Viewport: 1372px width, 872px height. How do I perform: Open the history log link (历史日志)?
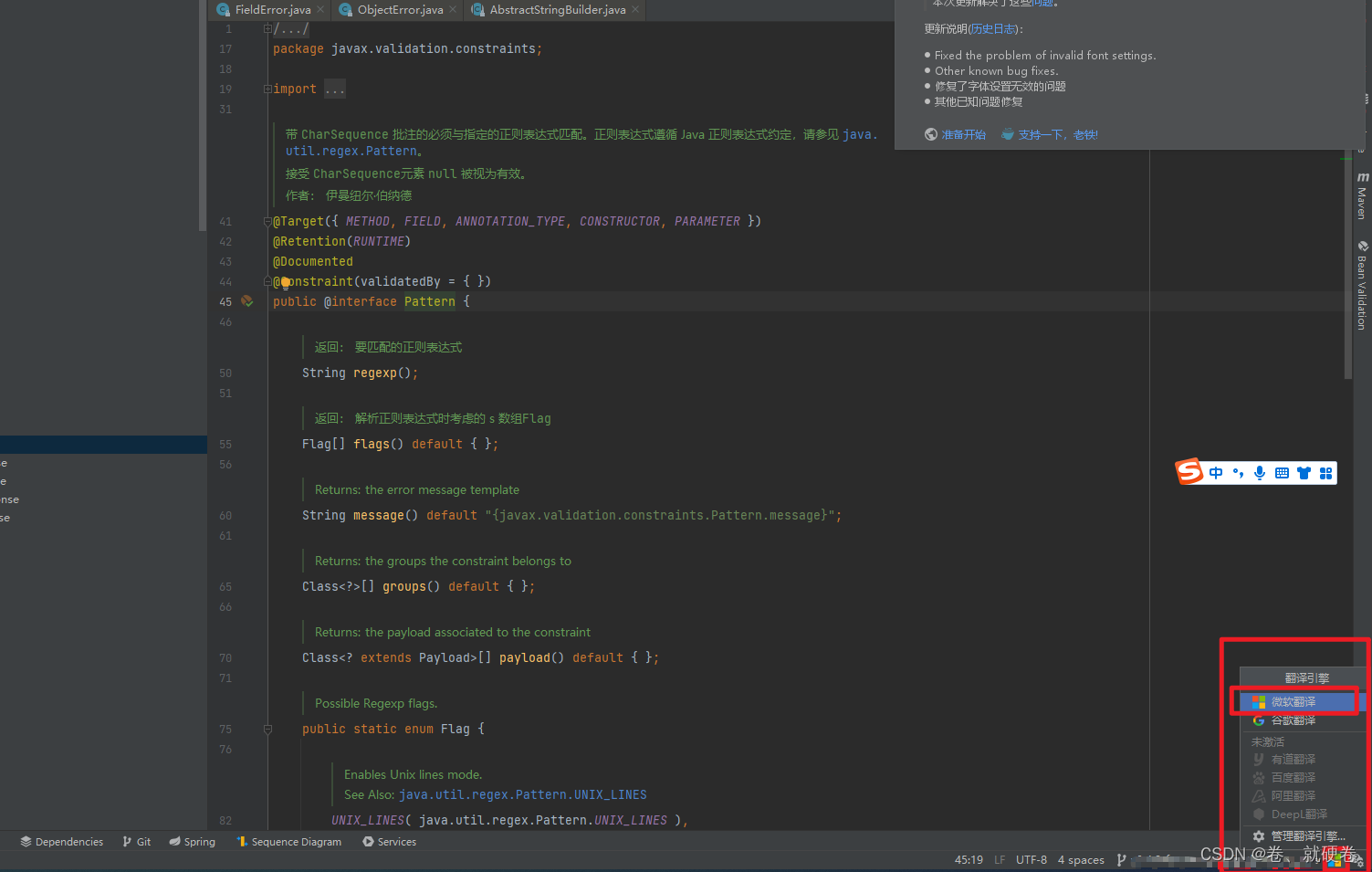[x=993, y=29]
